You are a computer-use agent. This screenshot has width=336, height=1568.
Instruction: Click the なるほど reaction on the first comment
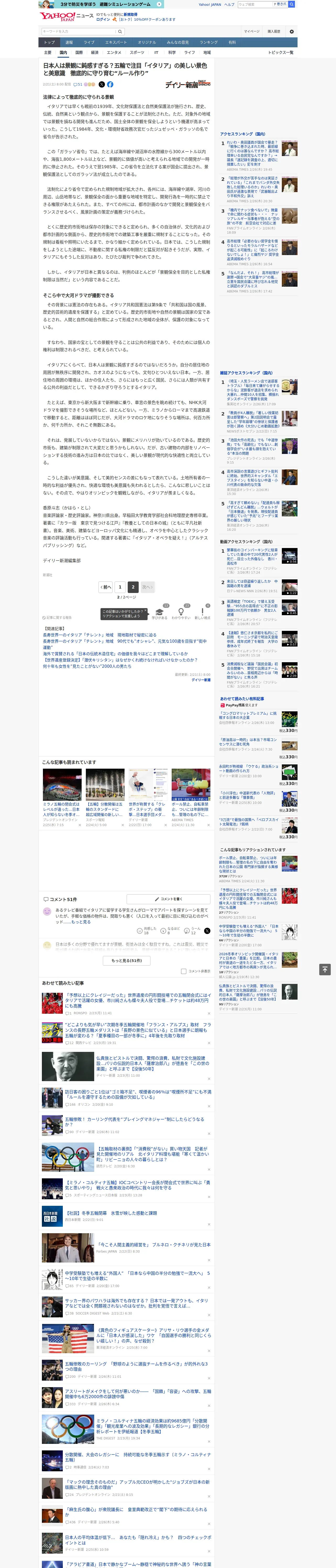170,931
